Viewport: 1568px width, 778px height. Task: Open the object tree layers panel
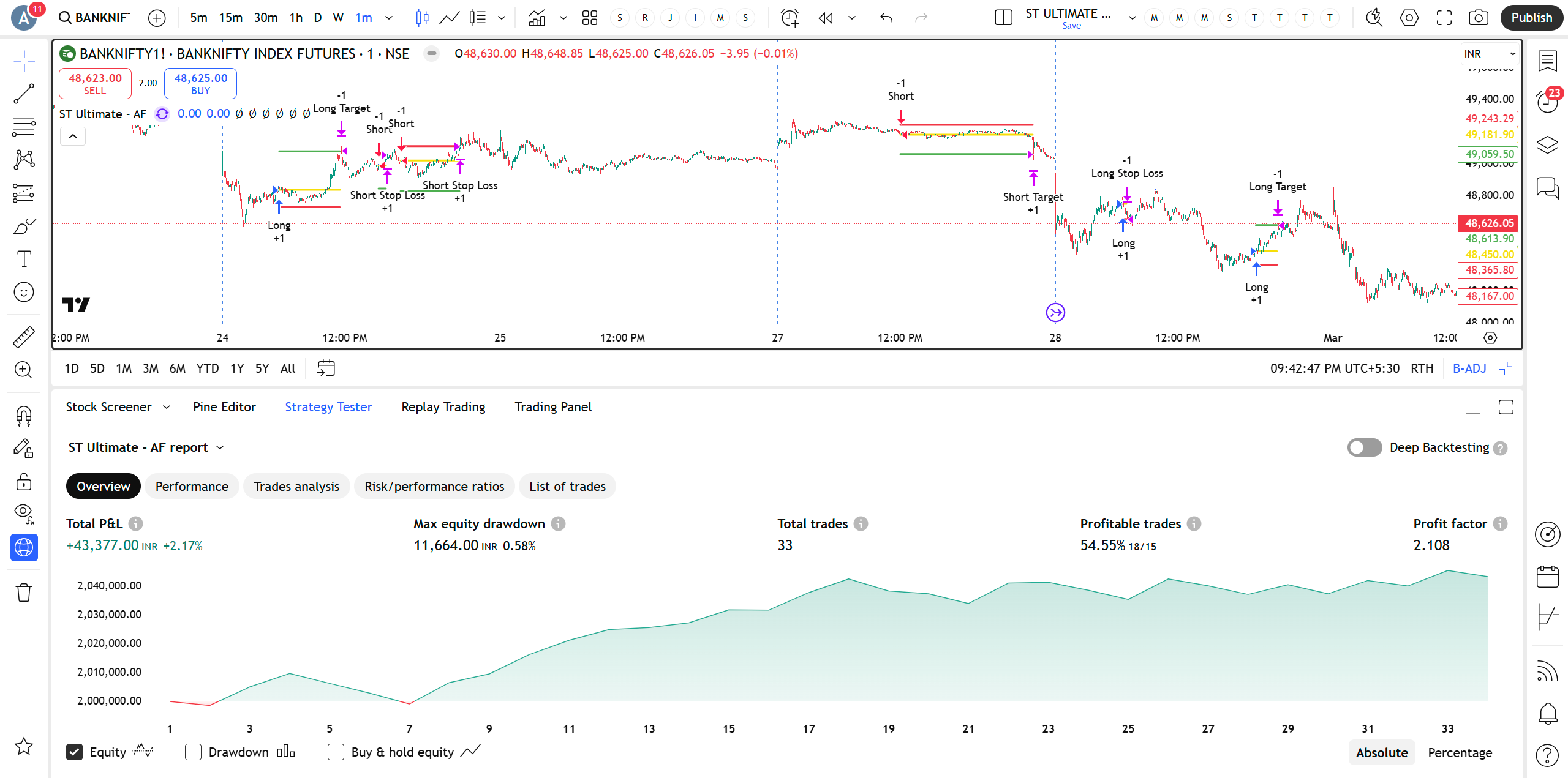pyautogui.click(x=1548, y=145)
